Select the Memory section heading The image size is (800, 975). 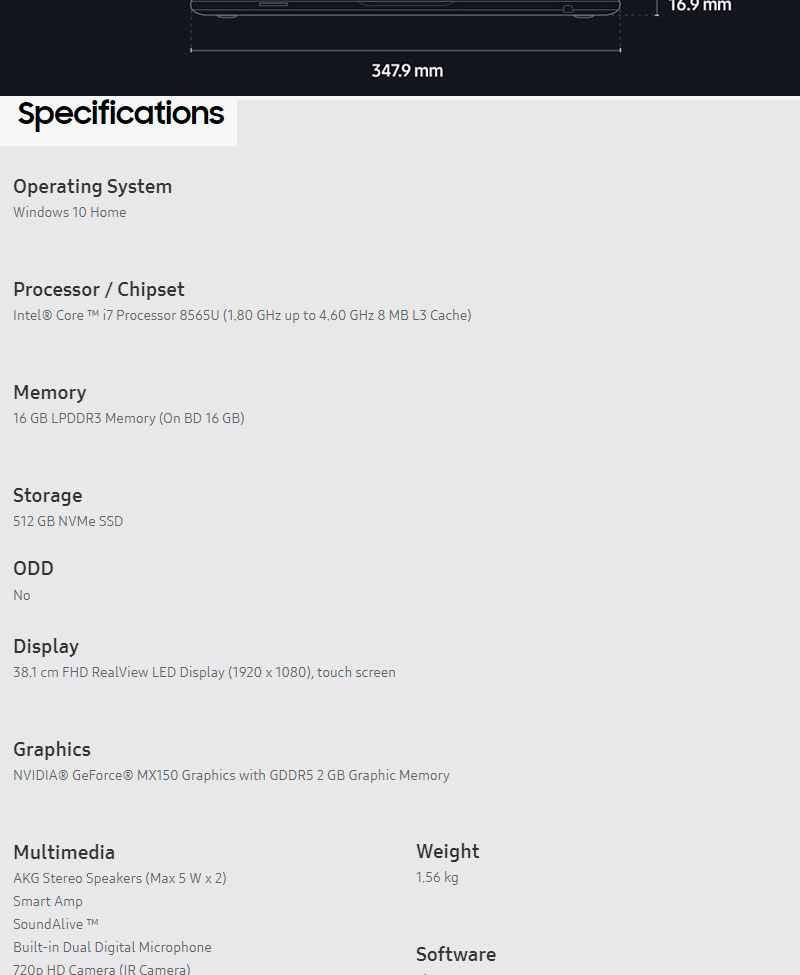(49, 393)
